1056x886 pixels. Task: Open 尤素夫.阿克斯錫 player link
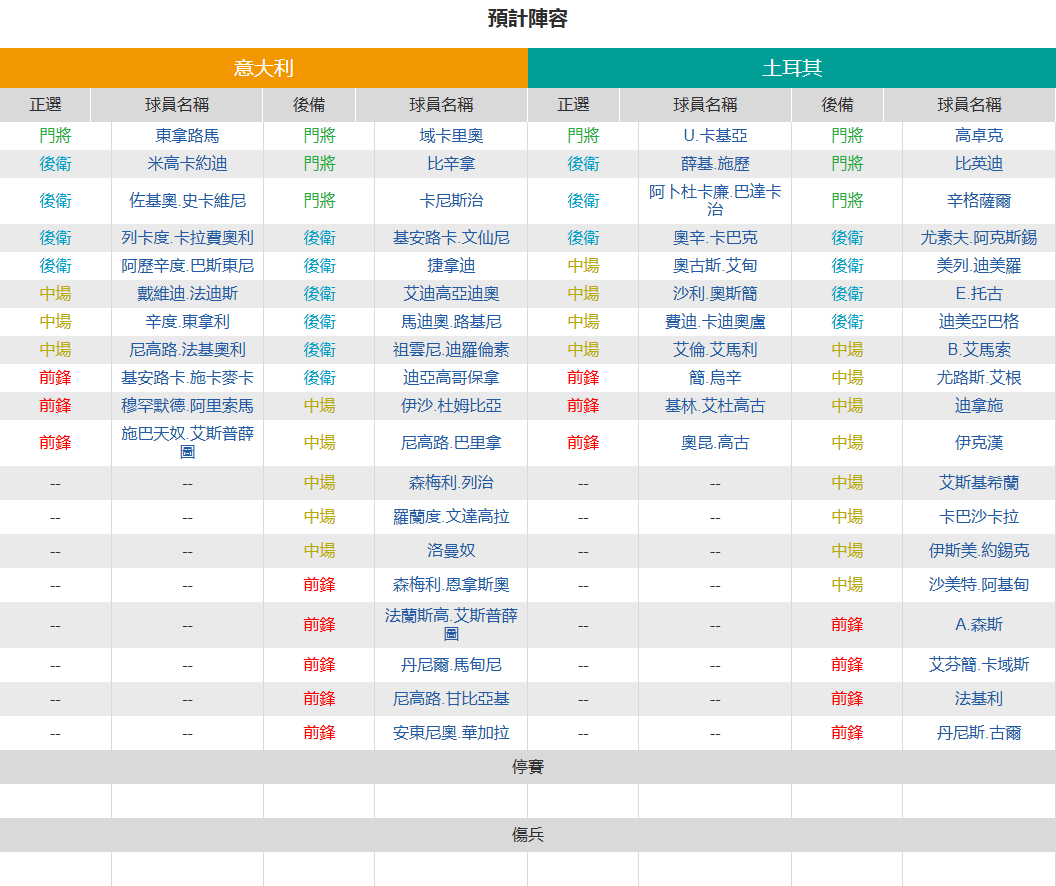point(979,238)
